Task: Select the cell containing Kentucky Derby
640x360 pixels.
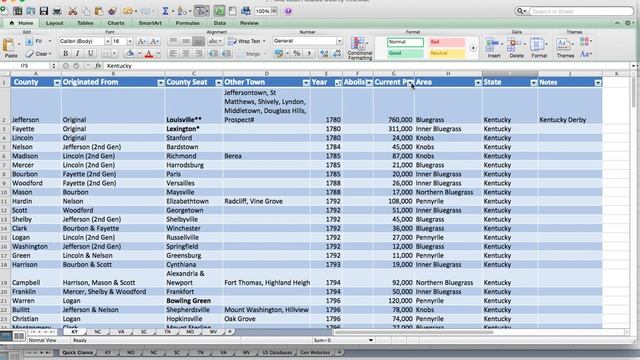Action: [570, 106]
